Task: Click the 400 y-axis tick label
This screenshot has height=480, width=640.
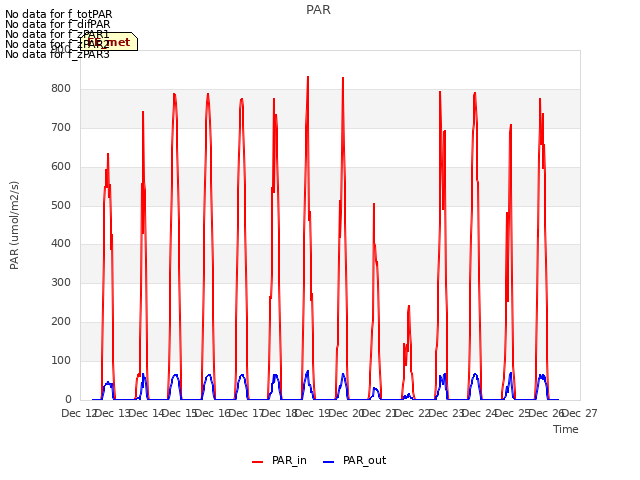Action: 61,244
